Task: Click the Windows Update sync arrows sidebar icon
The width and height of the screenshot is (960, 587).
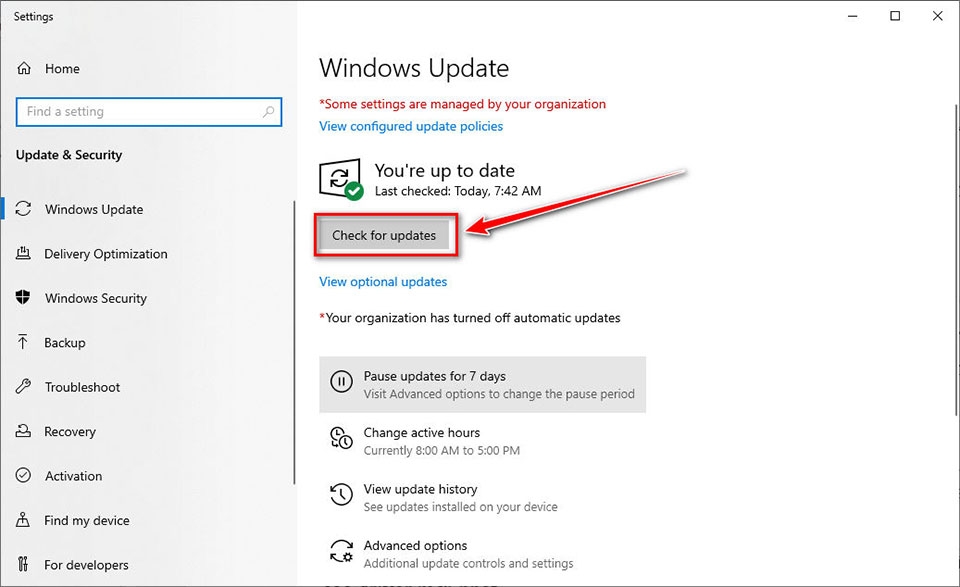Action: (23, 209)
